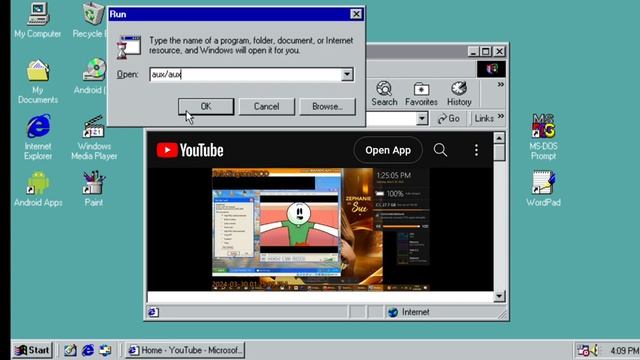Click the Go button beside address bar
The image size is (640, 360).
tap(449, 119)
